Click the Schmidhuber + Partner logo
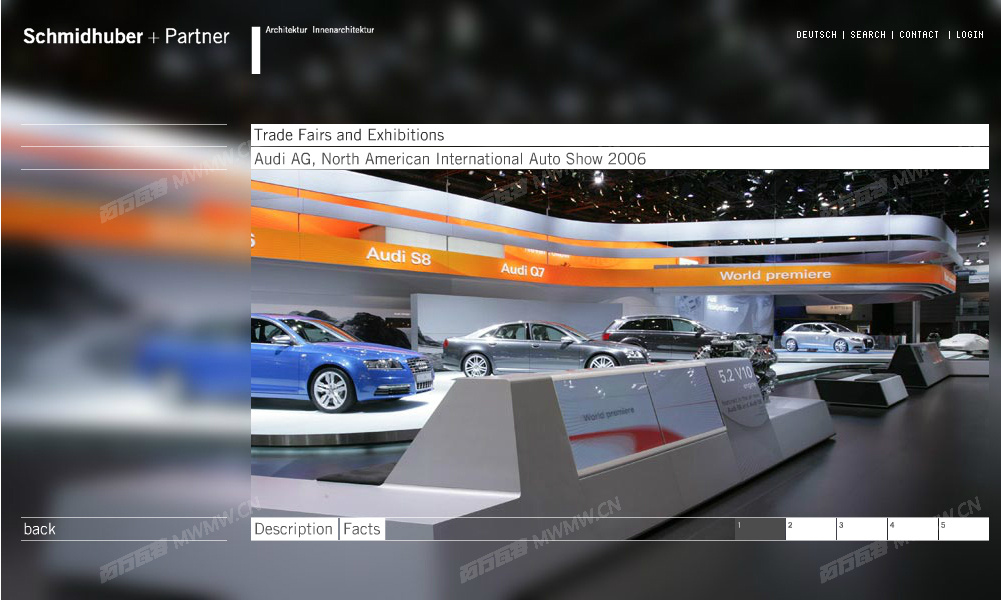The width and height of the screenshot is (1001, 600). coord(126,36)
